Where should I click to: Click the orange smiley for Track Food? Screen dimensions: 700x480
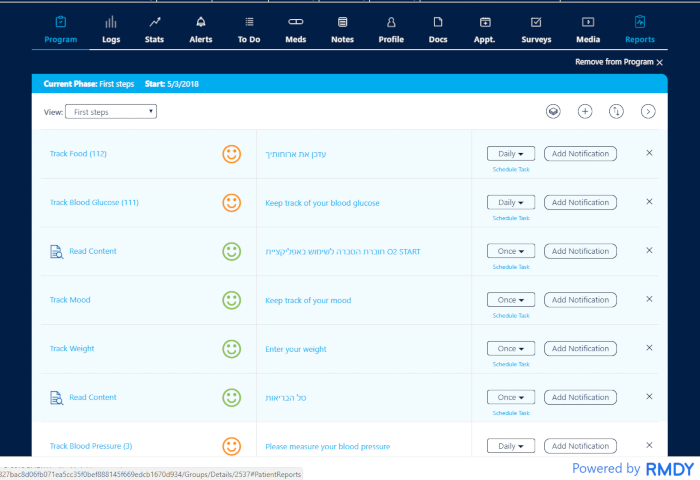pyautogui.click(x=232, y=154)
